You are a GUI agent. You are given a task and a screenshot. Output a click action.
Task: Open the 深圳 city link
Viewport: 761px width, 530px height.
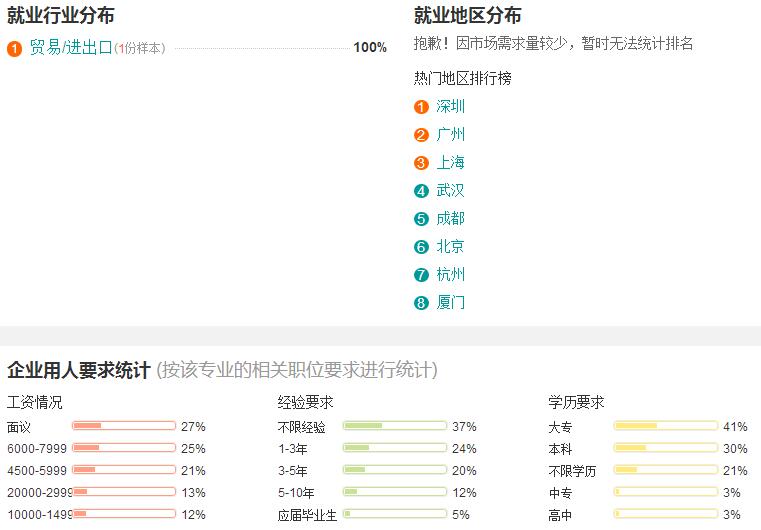click(x=450, y=106)
